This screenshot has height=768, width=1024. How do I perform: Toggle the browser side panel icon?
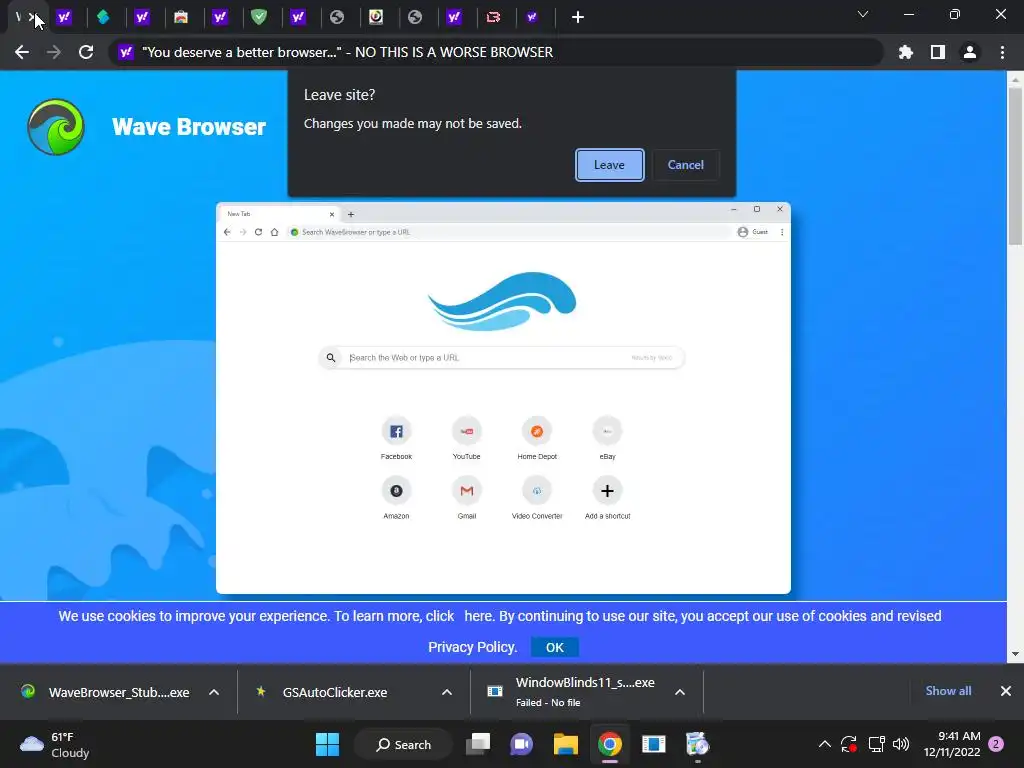[938, 52]
